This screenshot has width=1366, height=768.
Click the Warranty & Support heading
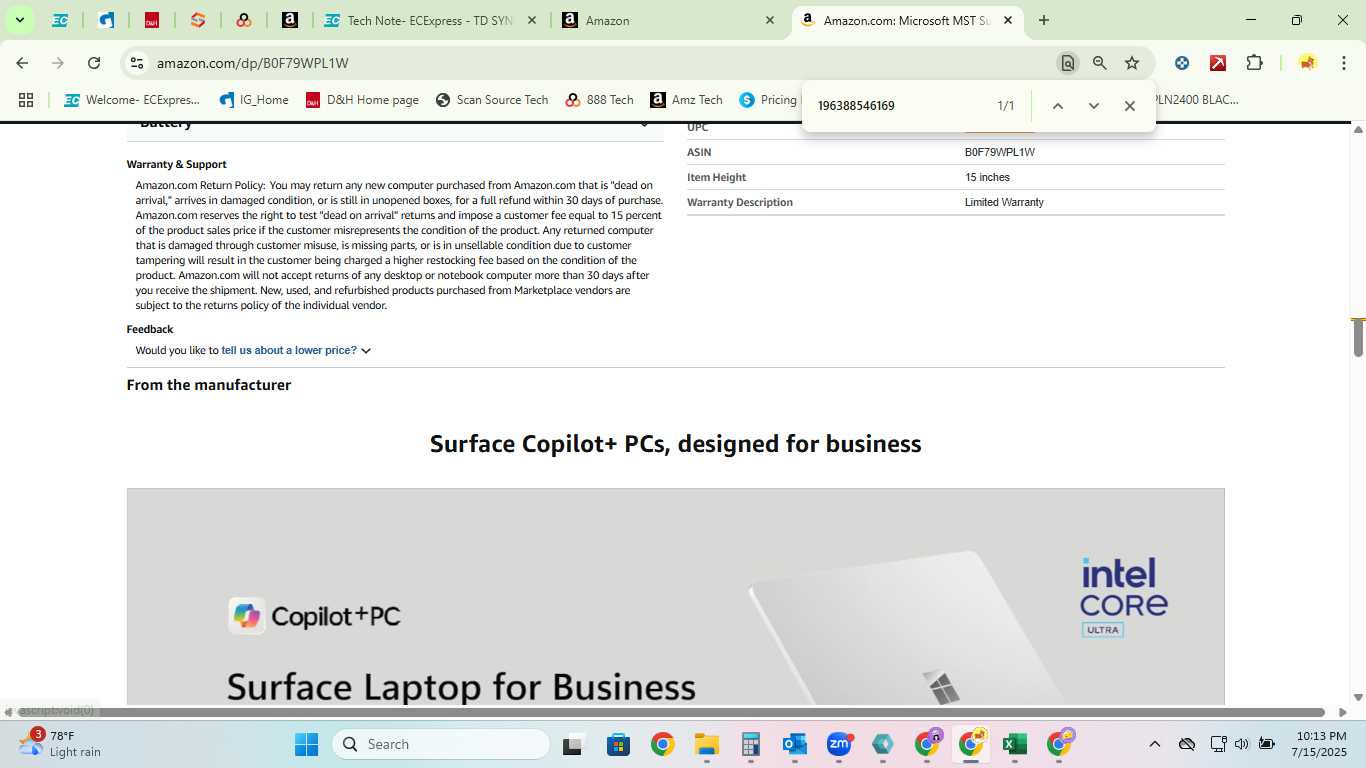pos(177,164)
